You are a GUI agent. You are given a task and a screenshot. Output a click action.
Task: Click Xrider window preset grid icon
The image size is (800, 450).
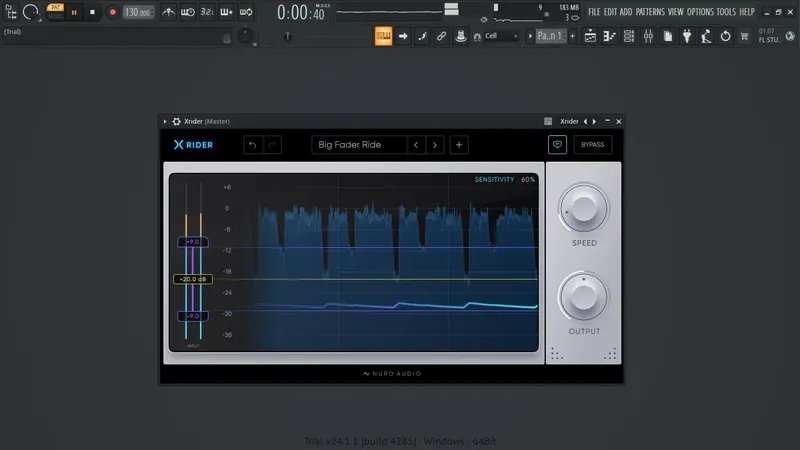(548, 121)
